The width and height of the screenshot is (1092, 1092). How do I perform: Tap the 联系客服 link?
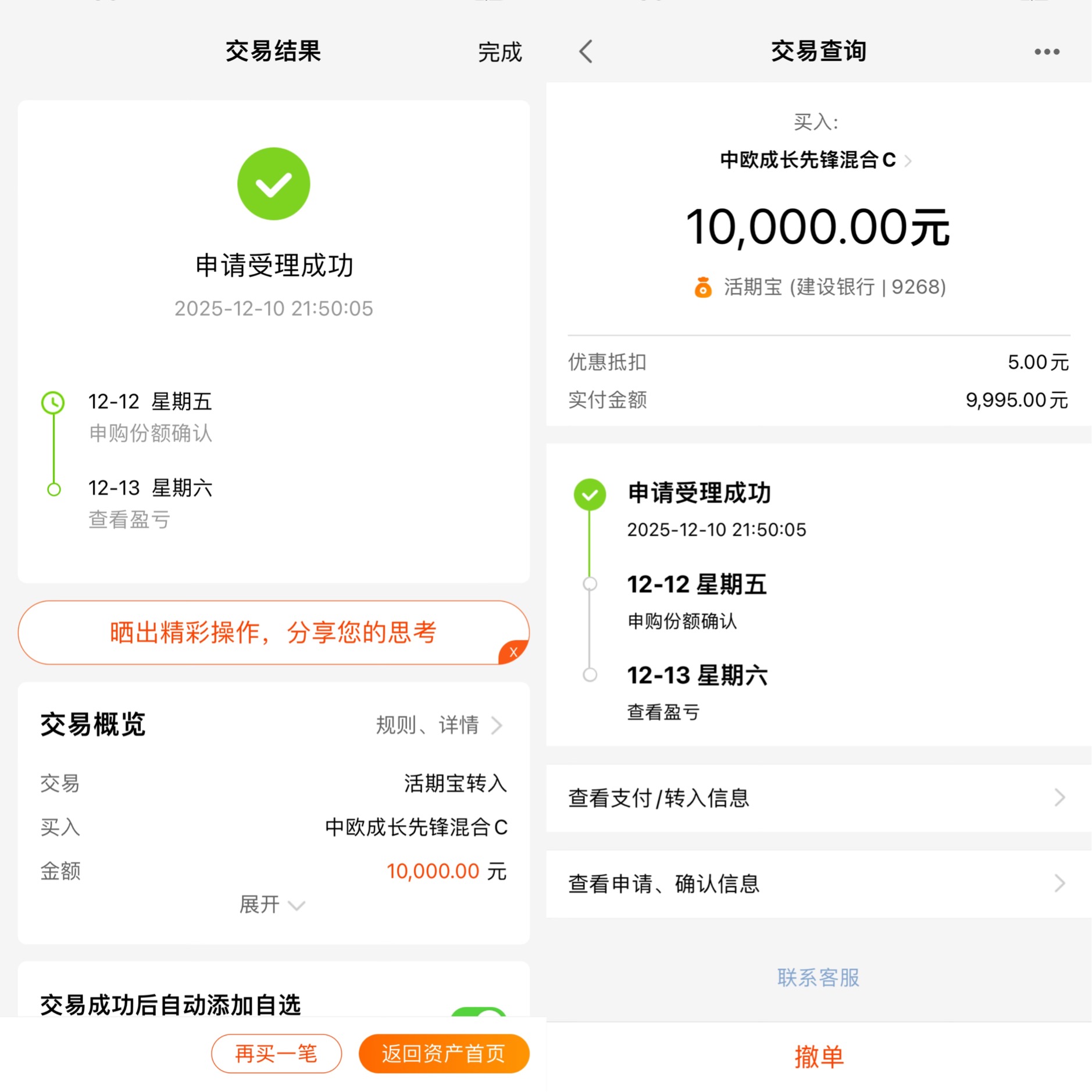[818, 977]
